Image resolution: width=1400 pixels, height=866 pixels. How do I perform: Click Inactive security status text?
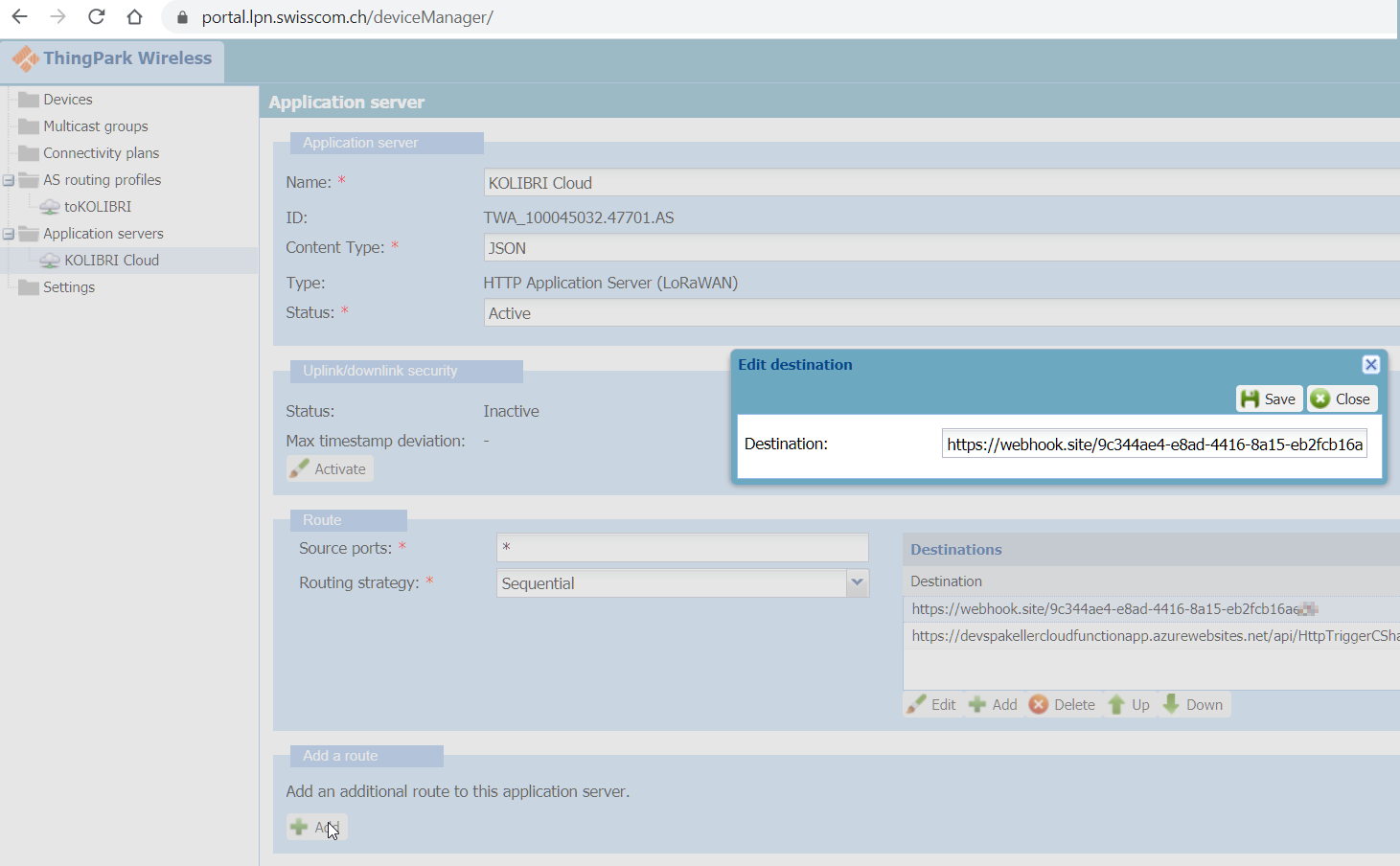[x=511, y=411]
